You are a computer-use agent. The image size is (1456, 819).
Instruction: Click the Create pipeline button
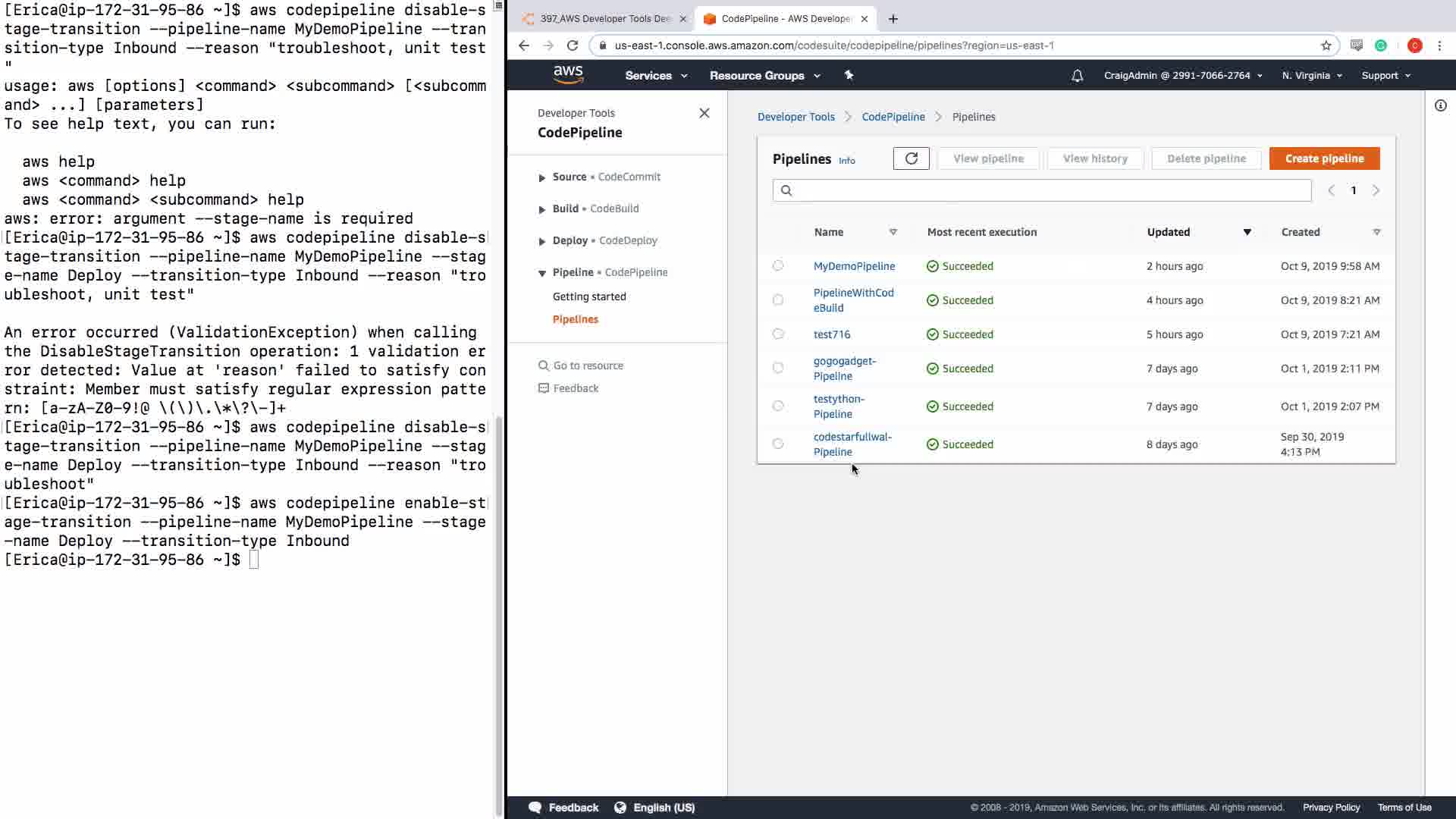tap(1324, 158)
